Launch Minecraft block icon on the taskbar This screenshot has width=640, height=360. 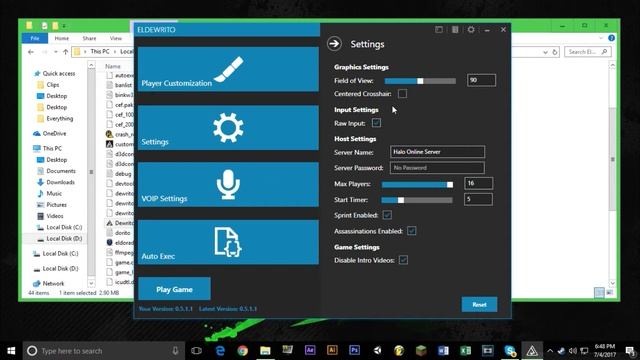(421, 351)
